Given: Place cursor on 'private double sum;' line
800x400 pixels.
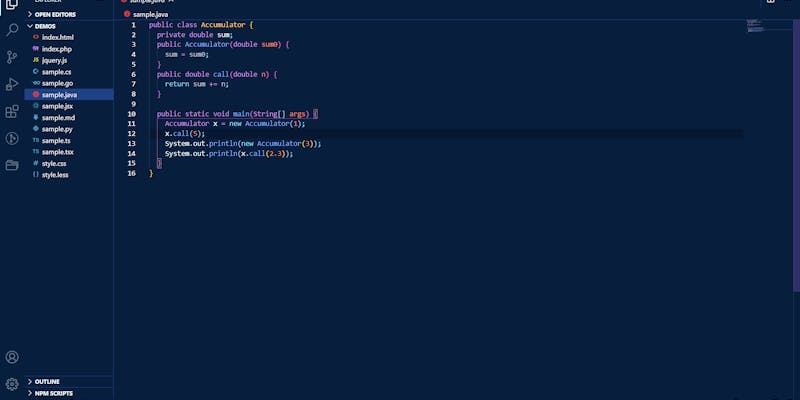Looking at the screenshot, I should point(194,35).
